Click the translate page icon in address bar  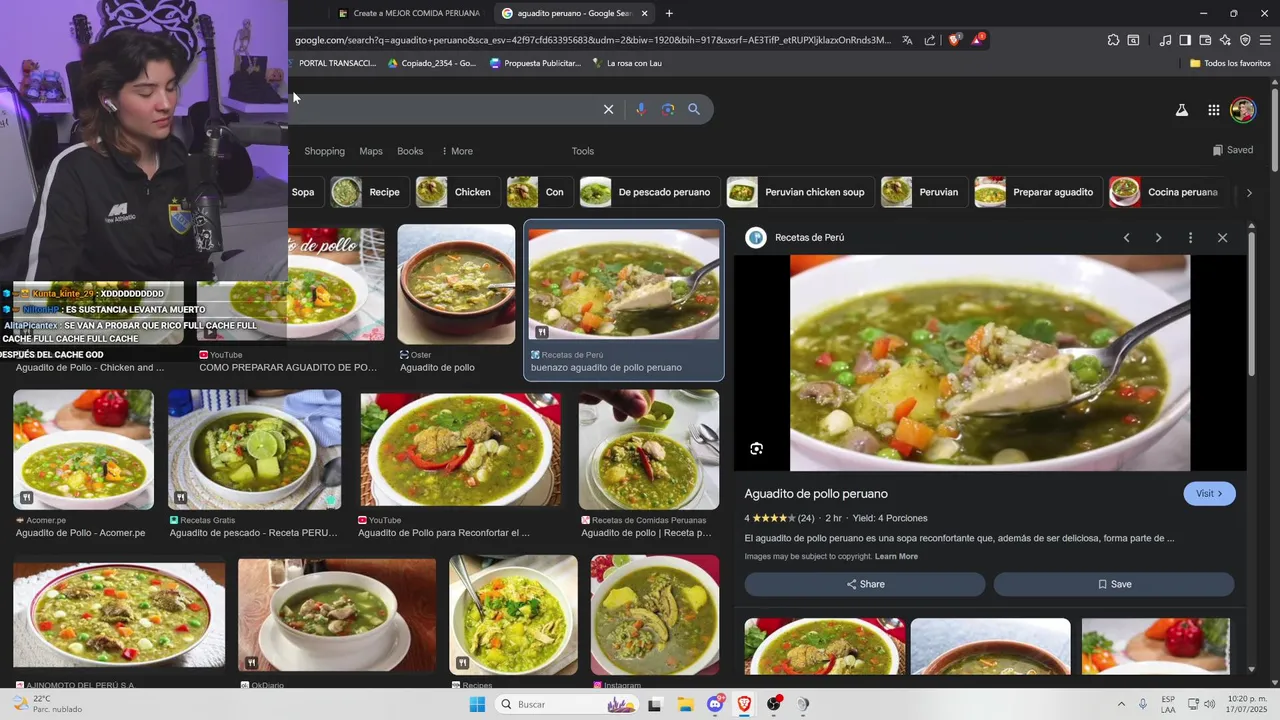pos(907,40)
